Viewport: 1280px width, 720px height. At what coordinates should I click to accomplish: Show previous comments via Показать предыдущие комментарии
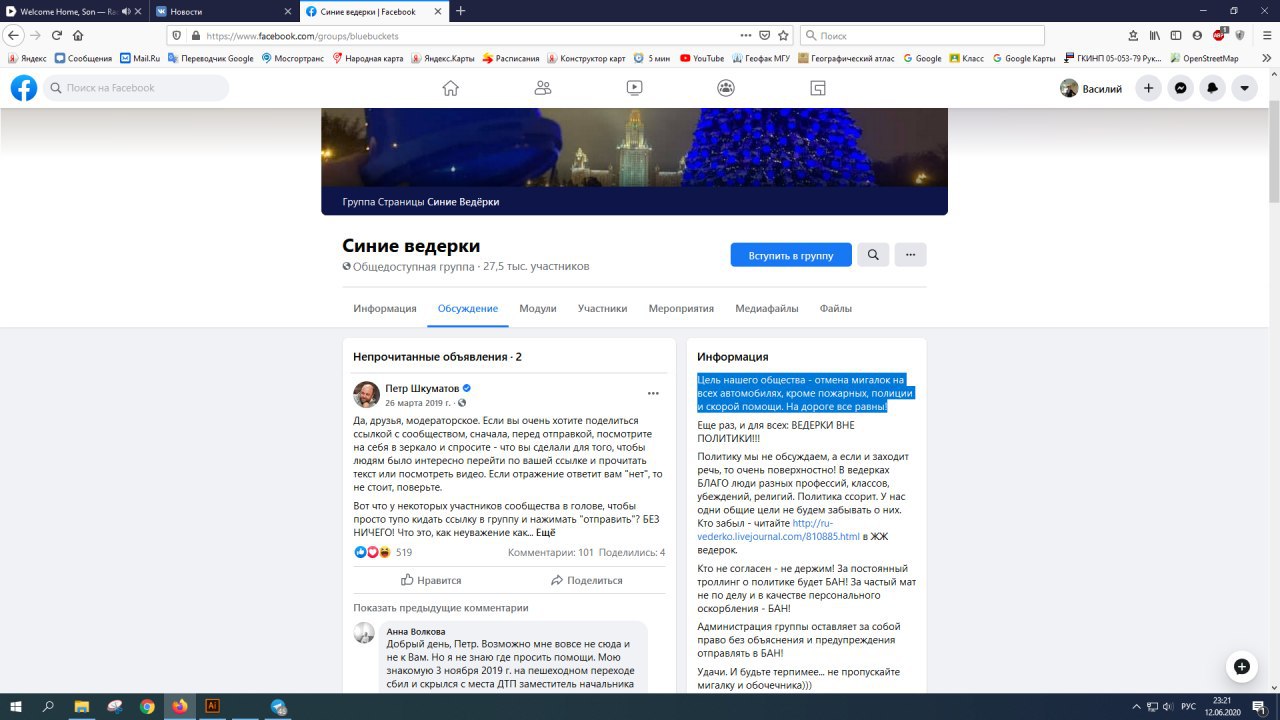(x=441, y=608)
